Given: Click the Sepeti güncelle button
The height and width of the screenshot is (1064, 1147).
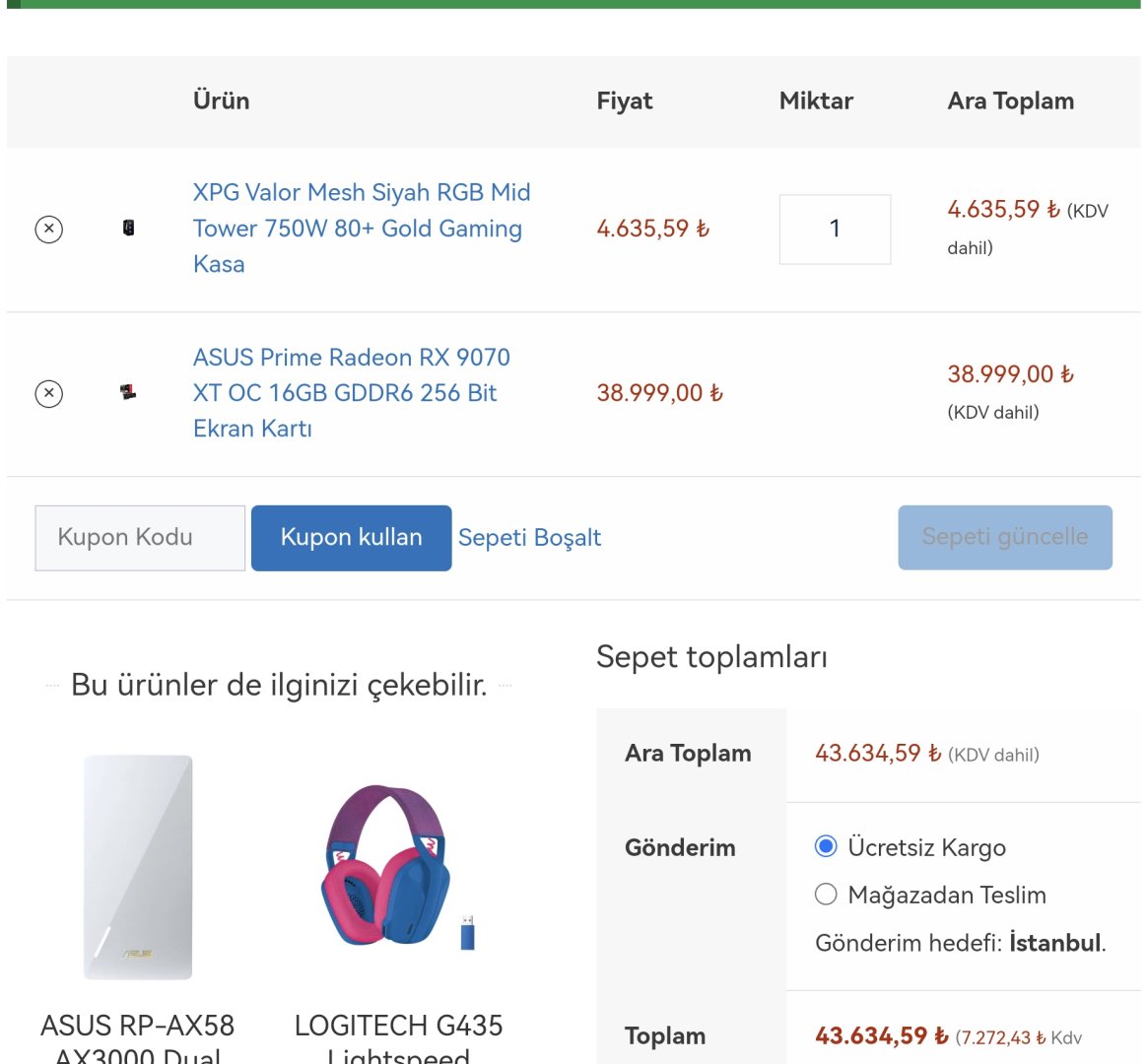Looking at the screenshot, I should [1004, 538].
